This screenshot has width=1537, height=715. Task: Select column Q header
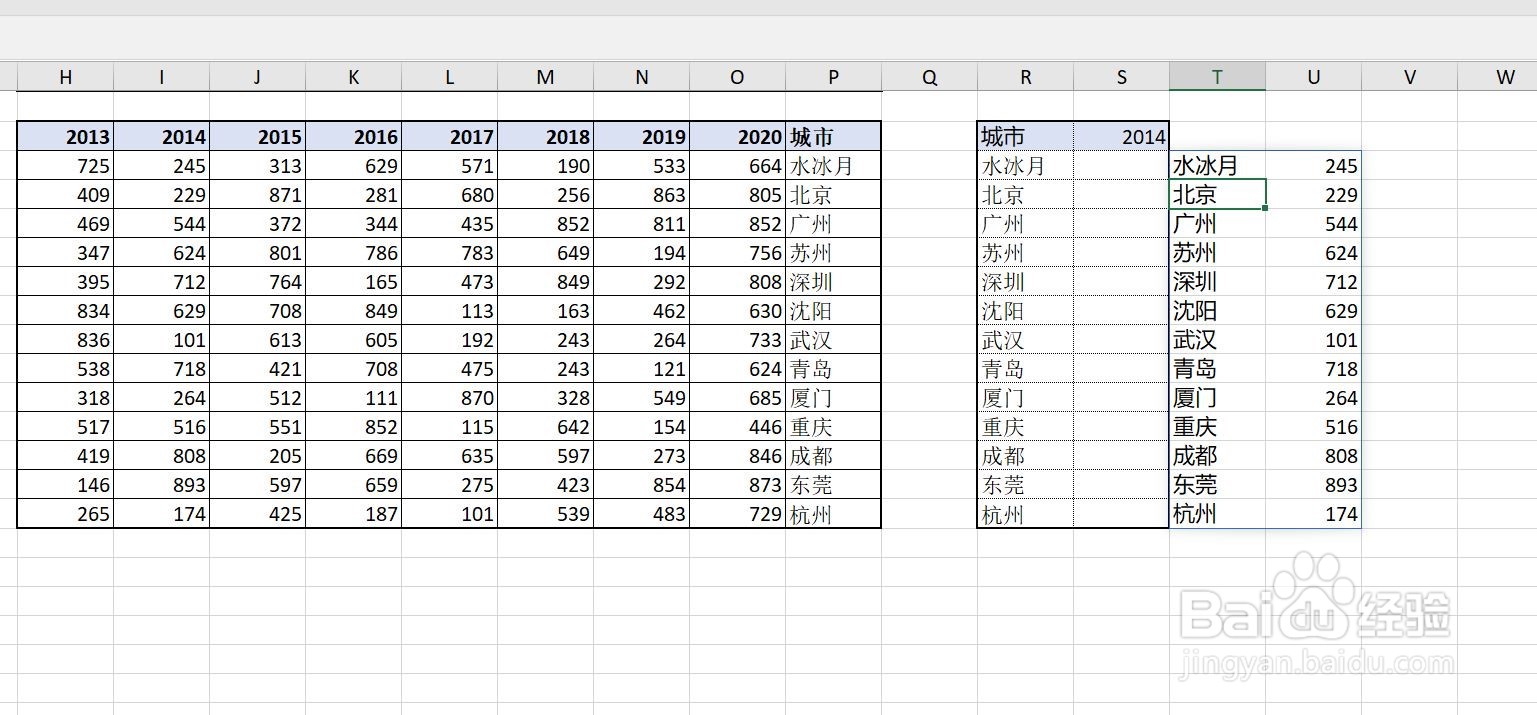(929, 77)
